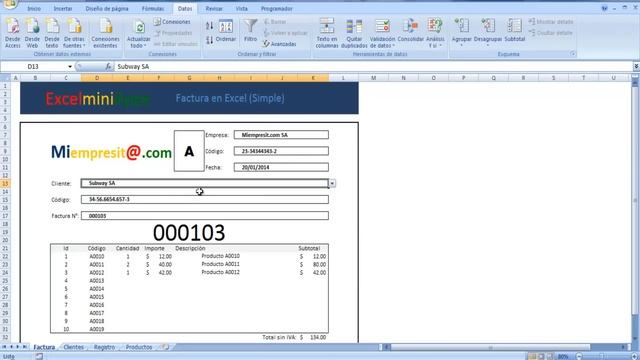Switch to Insertar ribbon tab
640x360 pixels.
click(x=63, y=9)
